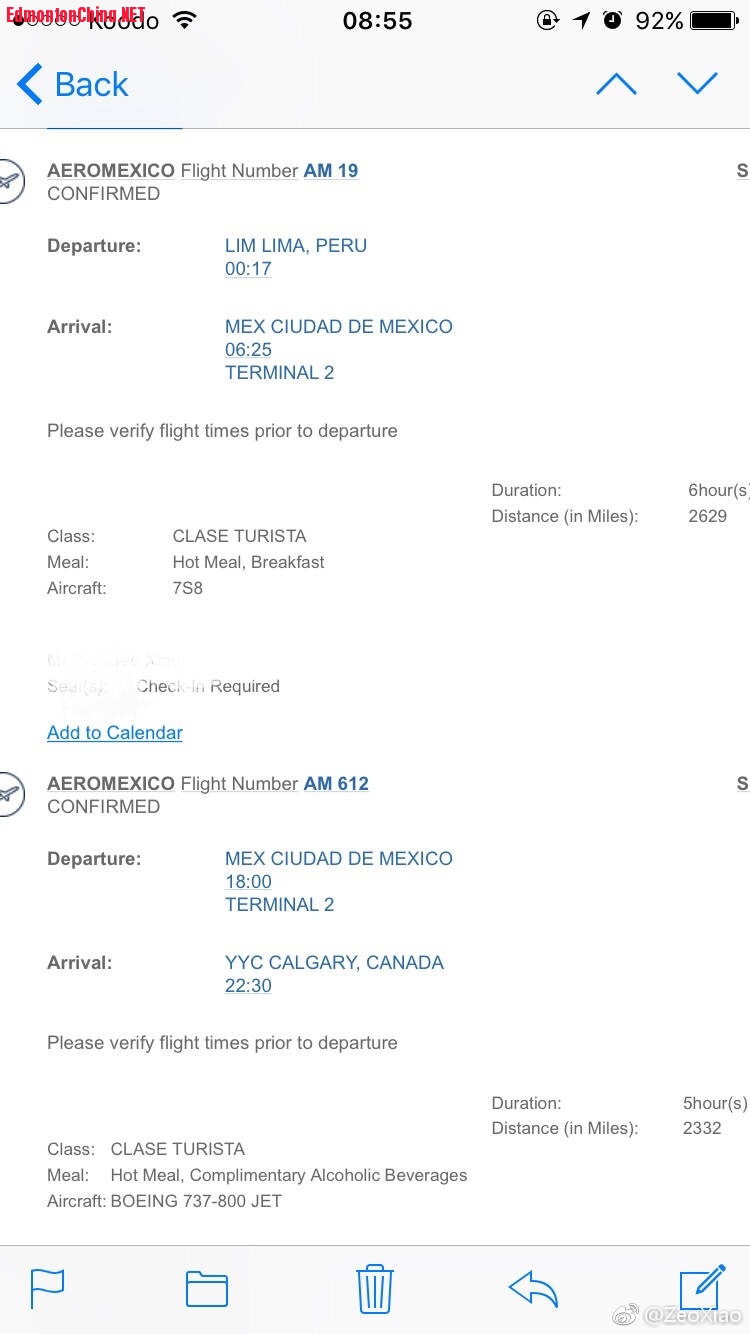Compose a new message

(x=702, y=1287)
